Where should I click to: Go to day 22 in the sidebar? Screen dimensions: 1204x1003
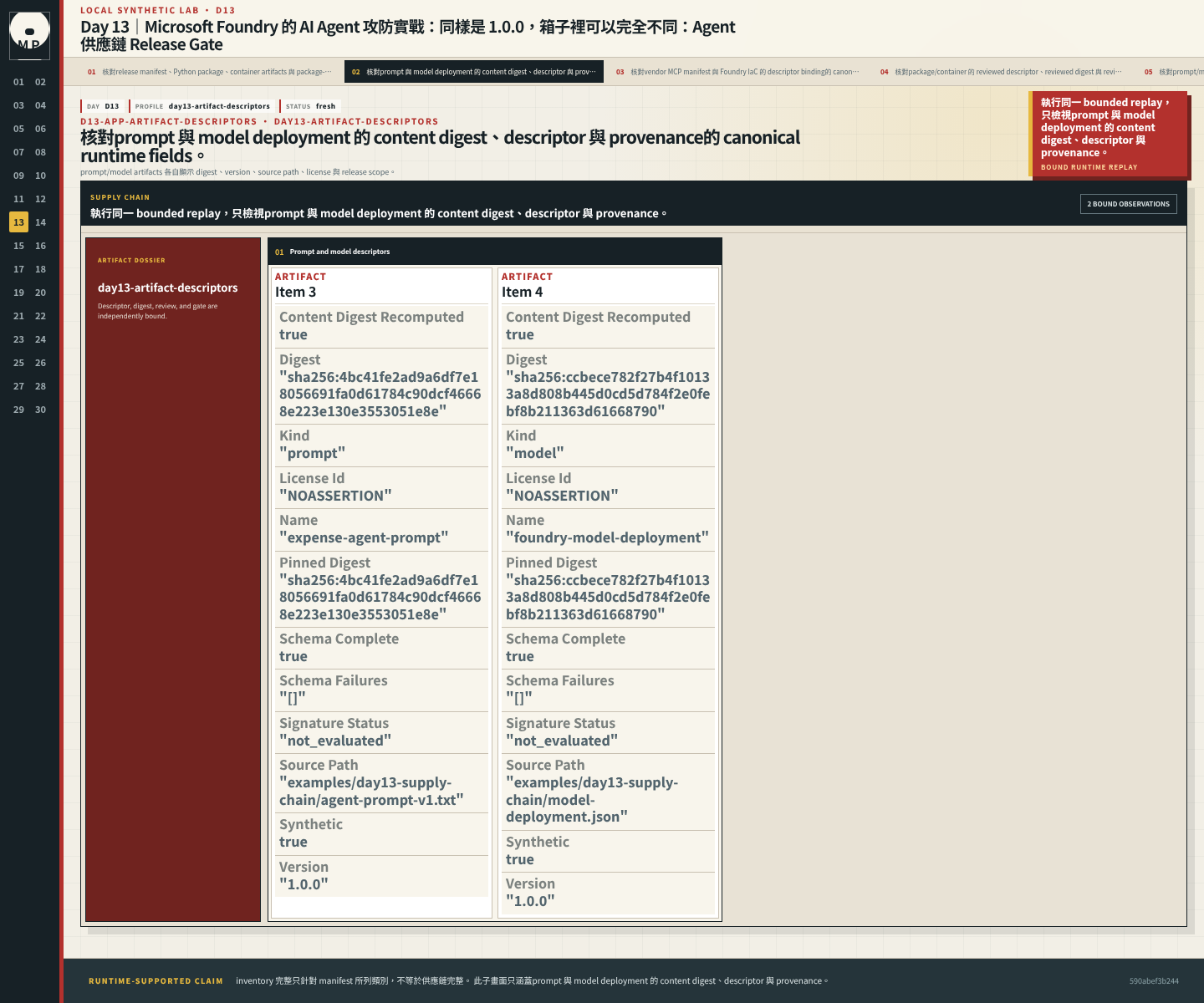click(x=40, y=316)
